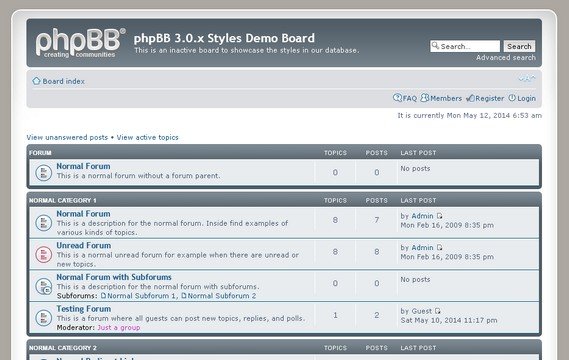
Task: Open latest post icon beside Admin in Unread Forum
Action: [439, 248]
